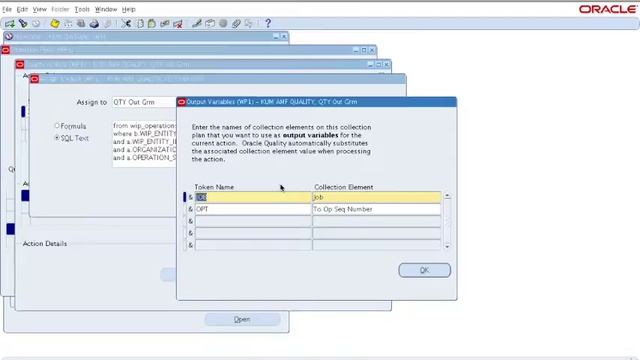This screenshot has width=640, height=360.
Task: Open Find with the flashlight icon
Action: point(23,24)
